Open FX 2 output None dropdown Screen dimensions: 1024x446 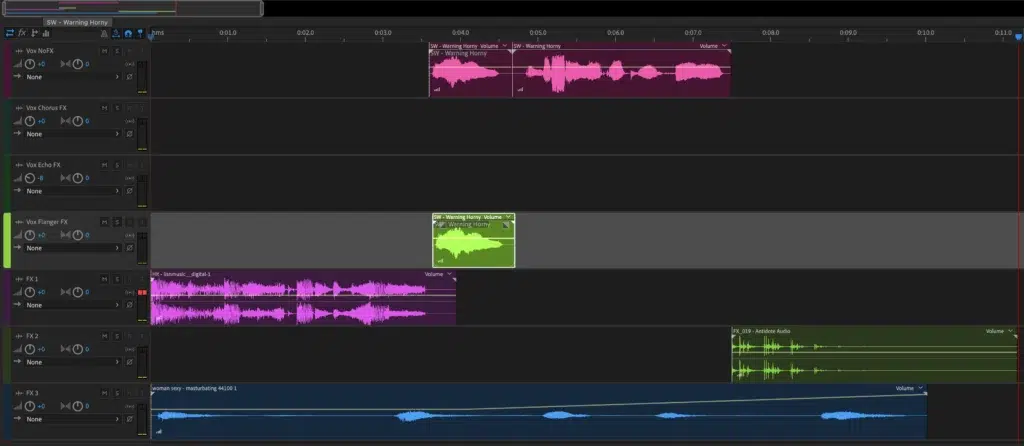[73, 362]
